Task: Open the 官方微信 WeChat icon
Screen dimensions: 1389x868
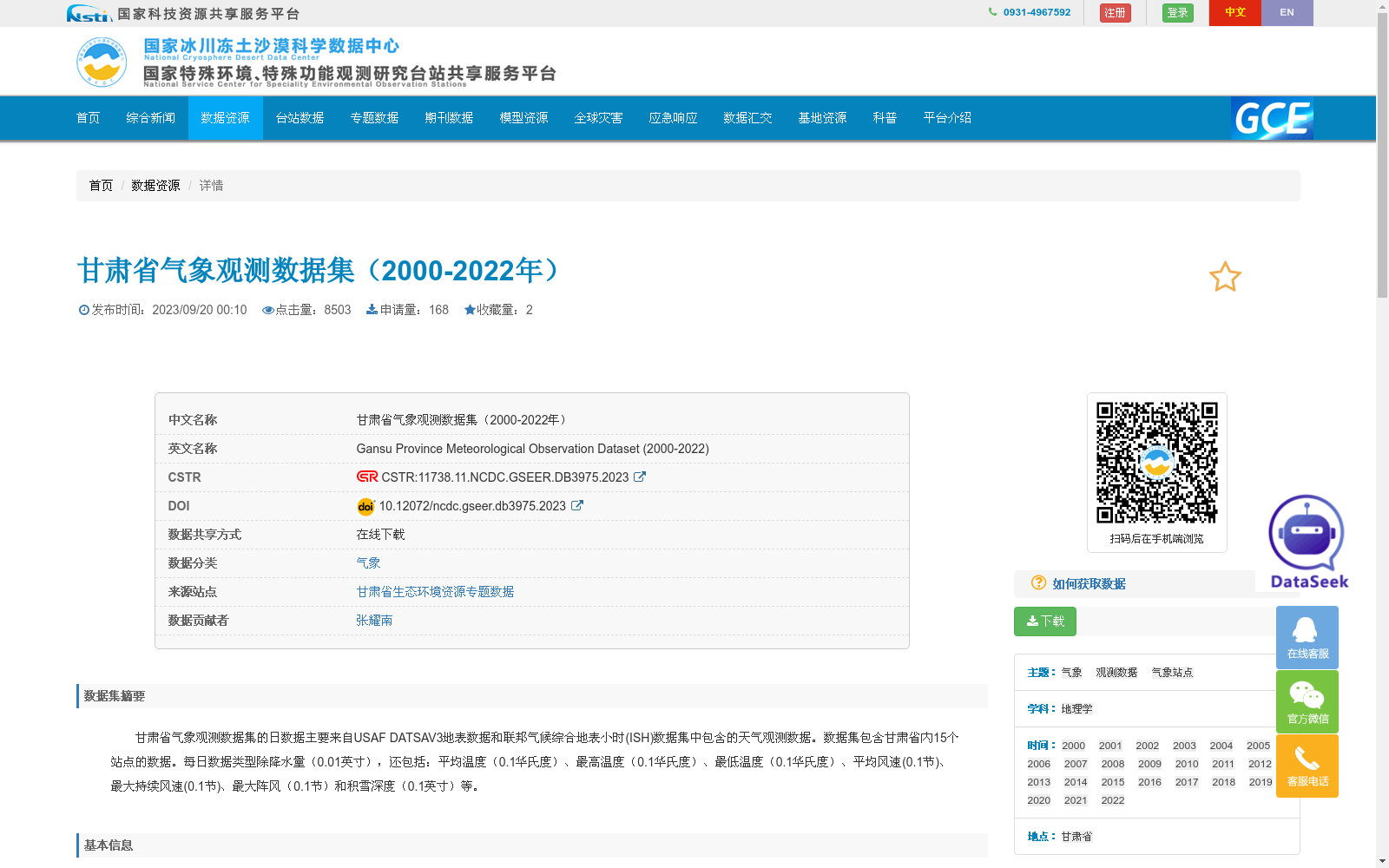Action: (1307, 700)
